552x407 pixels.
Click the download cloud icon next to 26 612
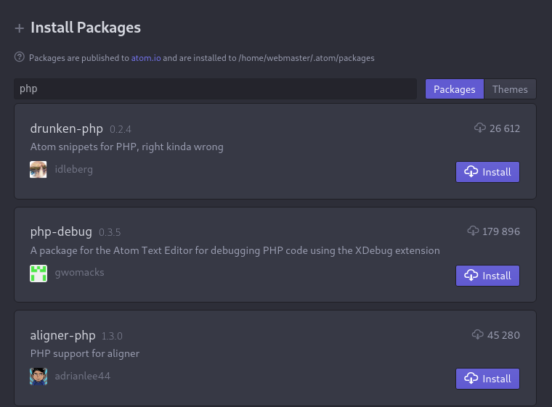click(480, 128)
